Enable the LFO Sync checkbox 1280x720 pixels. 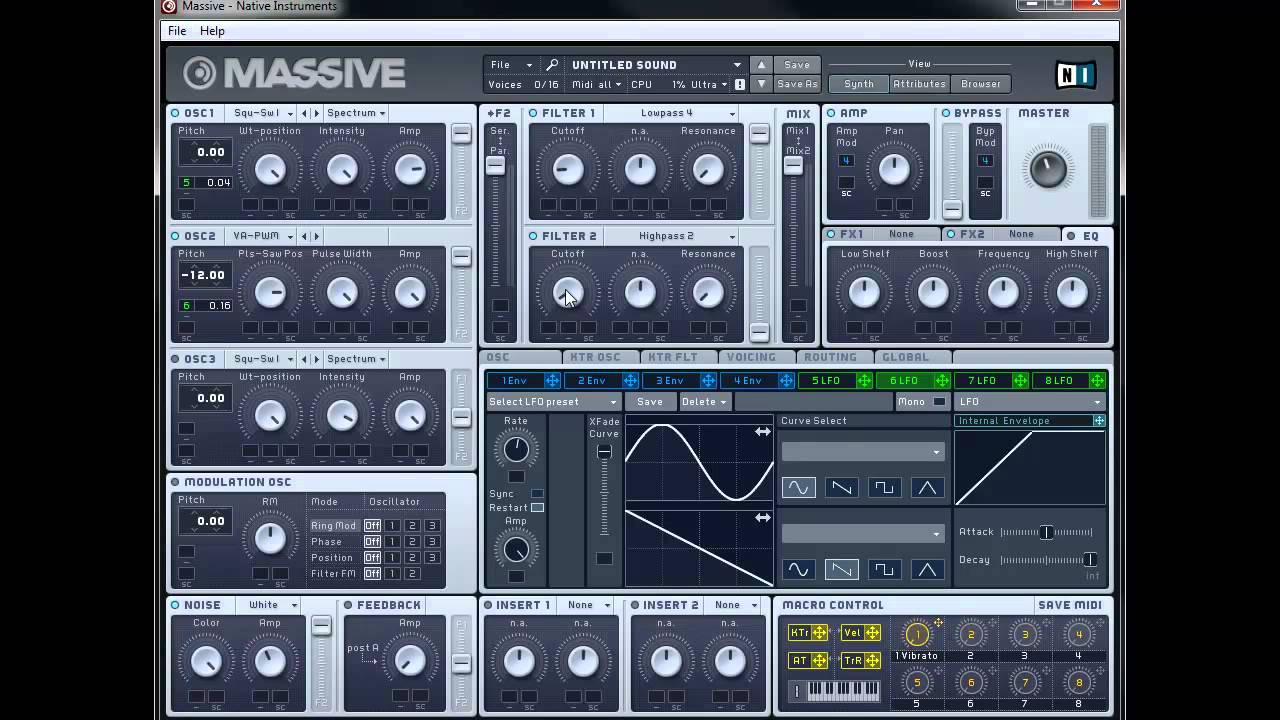click(x=537, y=494)
